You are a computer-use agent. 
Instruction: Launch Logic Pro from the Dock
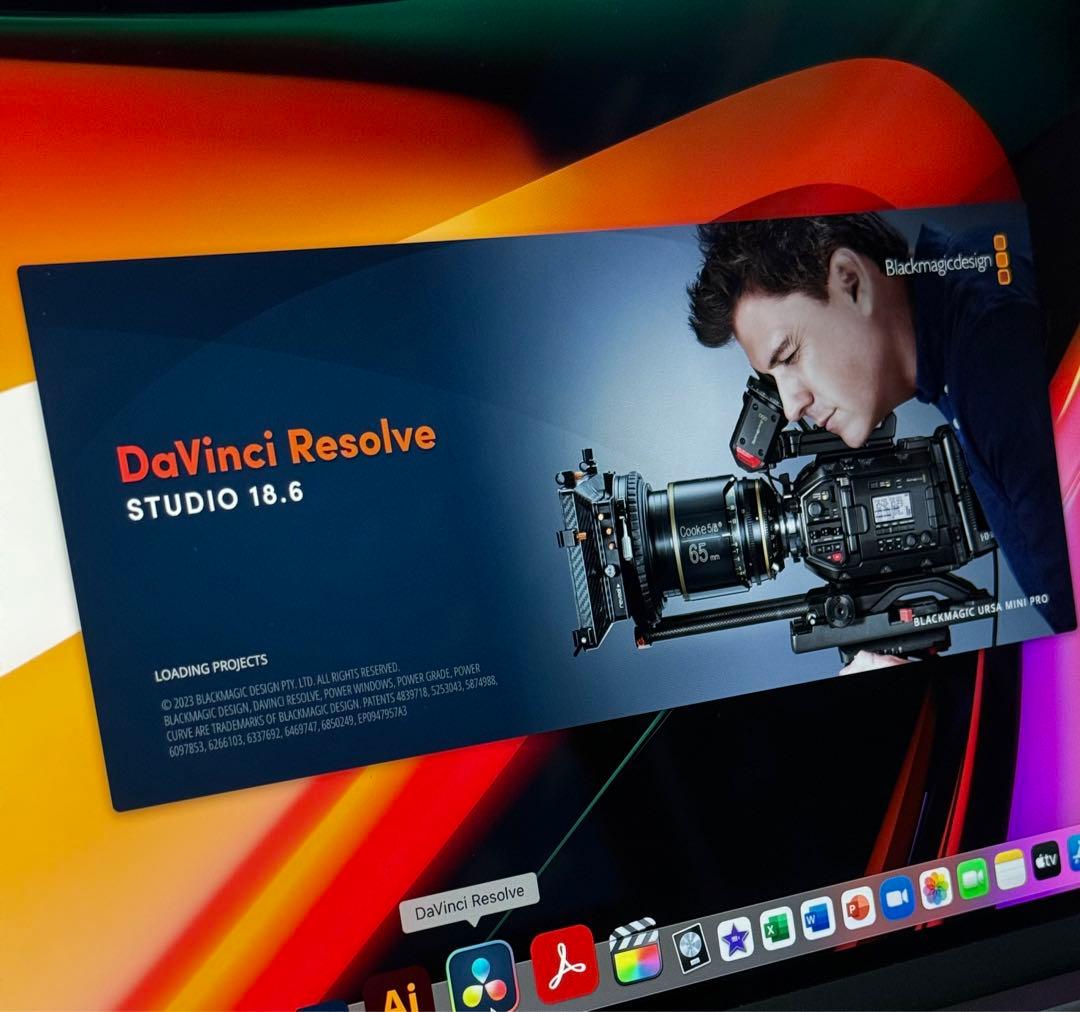(691, 947)
